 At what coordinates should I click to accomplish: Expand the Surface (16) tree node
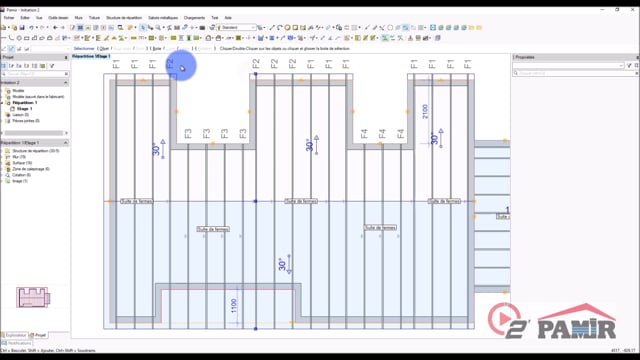(2, 163)
